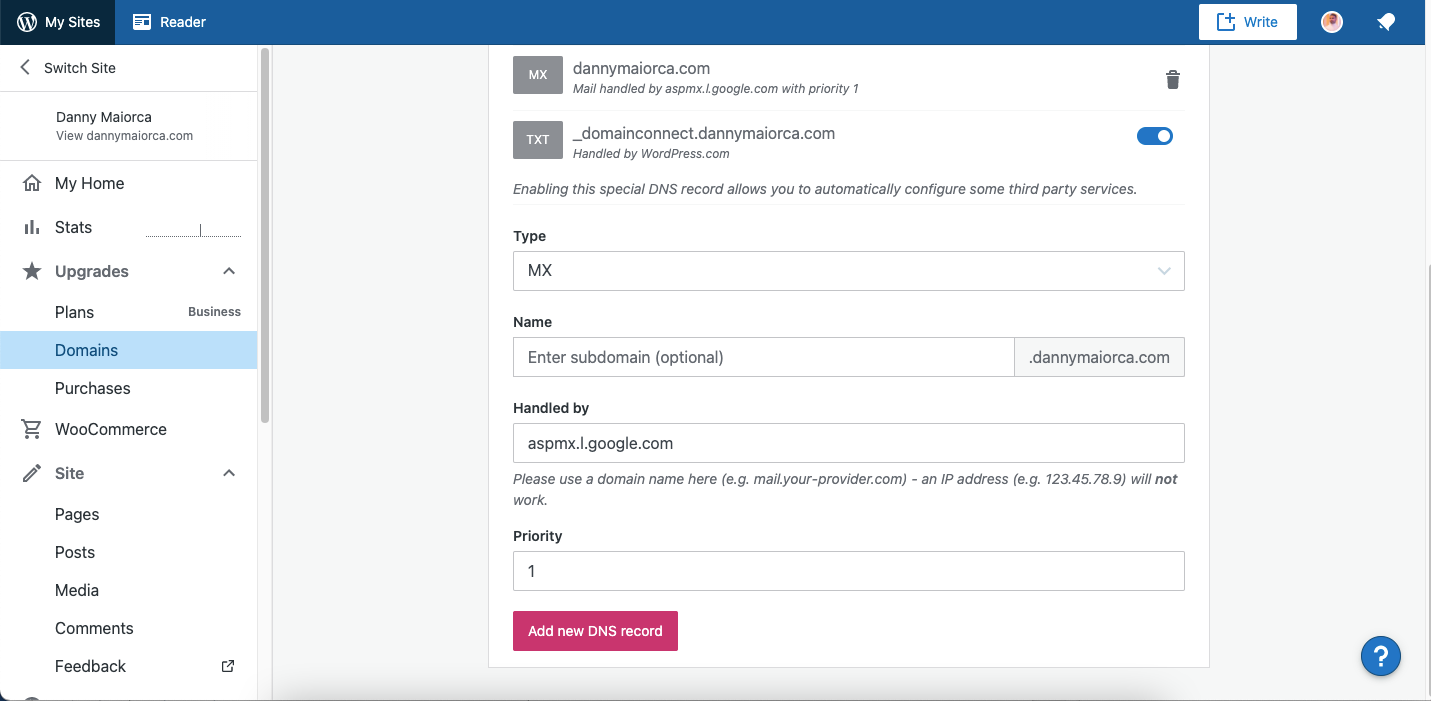Viewport: 1431px width, 701px height.
Task: Click the View dannymaiorca.com site link
Action: point(124,135)
